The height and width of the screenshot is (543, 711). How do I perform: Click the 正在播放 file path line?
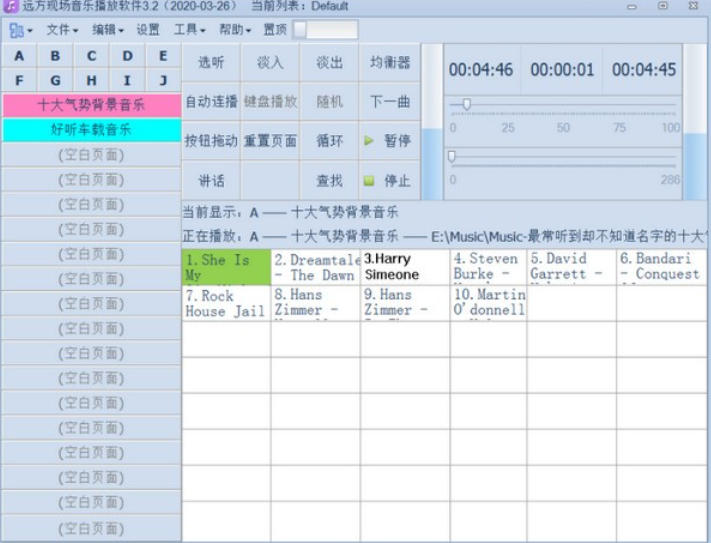pos(444,236)
